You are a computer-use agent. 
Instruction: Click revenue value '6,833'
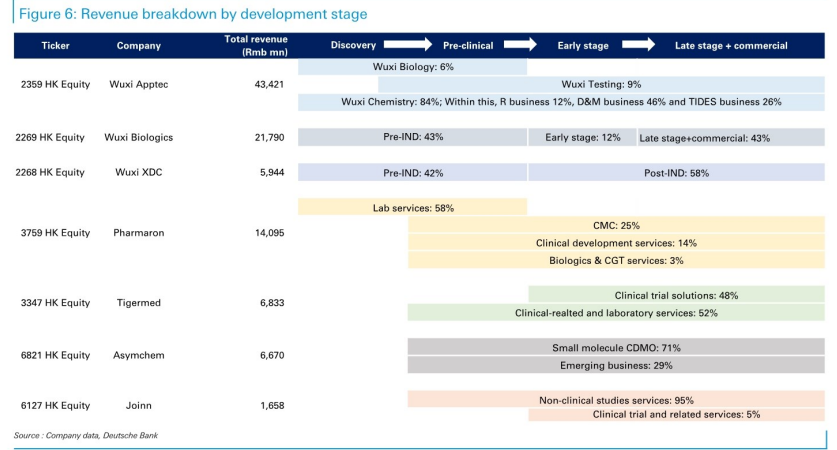point(272,303)
